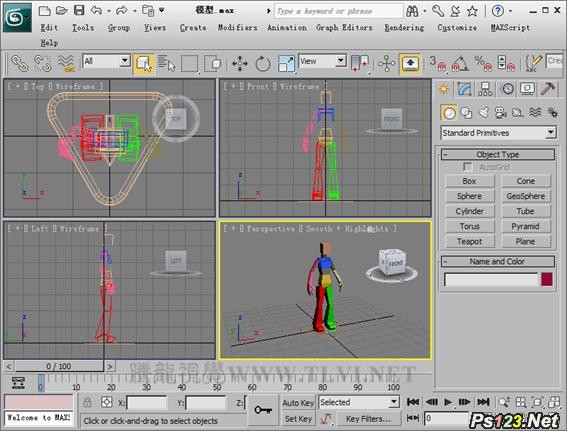This screenshot has height=431, width=567.
Task: Switch to the Utilities hammer tab
Action: pyautogui.click(x=548, y=89)
